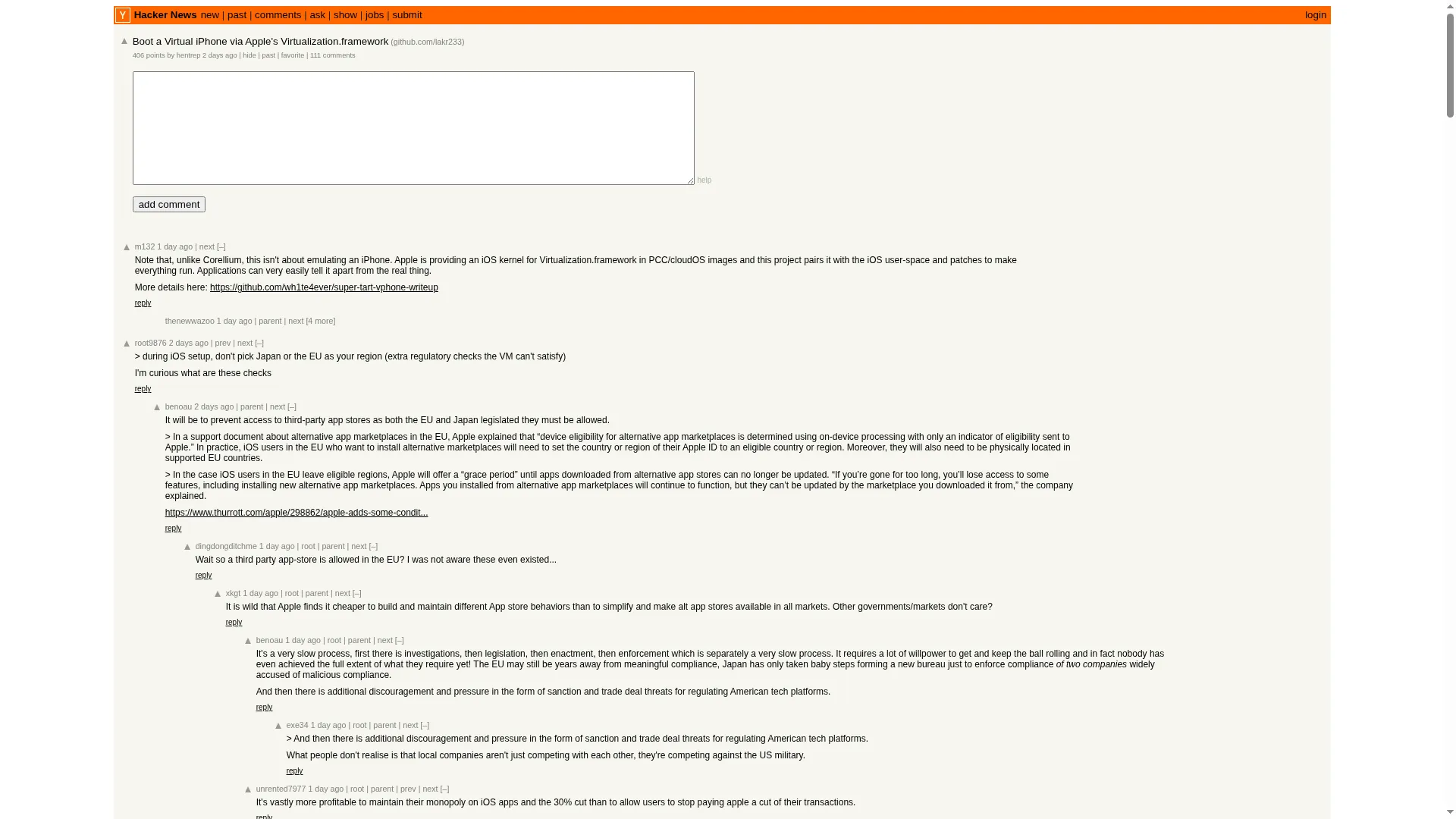Collapse unrented7977's comment thread

(444, 789)
